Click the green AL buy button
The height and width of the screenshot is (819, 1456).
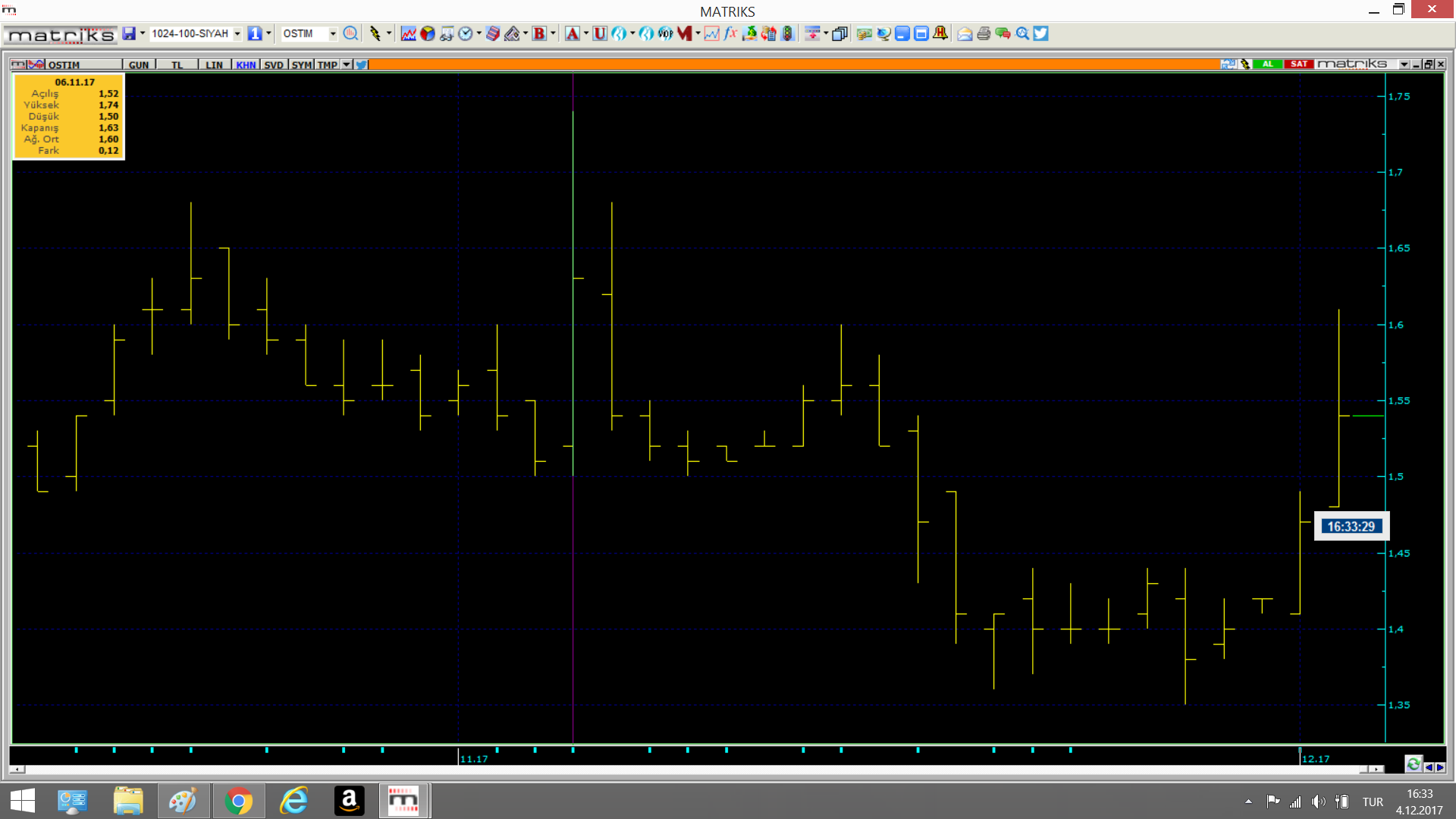point(1268,64)
